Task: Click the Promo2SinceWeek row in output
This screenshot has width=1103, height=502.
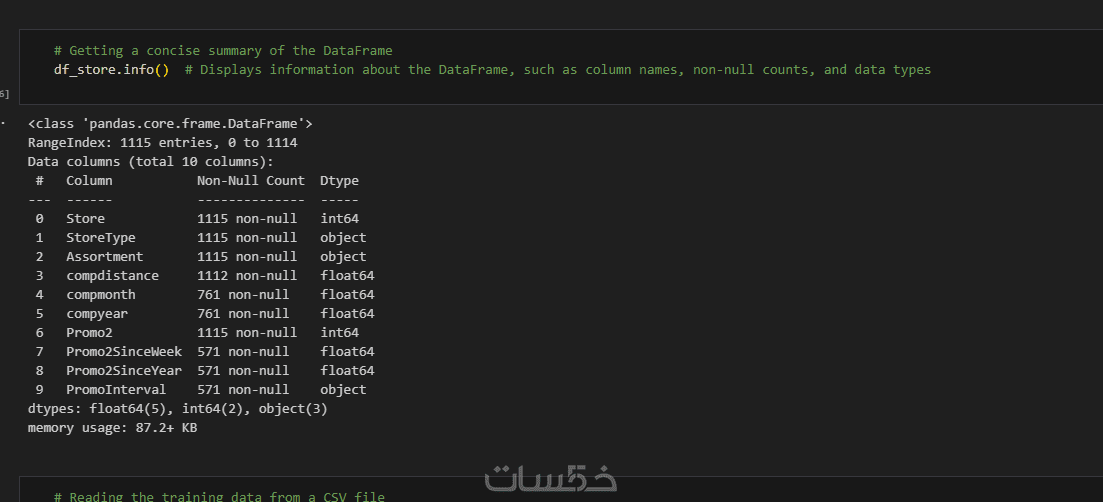Action: pyautogui.click(x=200, y=352)
